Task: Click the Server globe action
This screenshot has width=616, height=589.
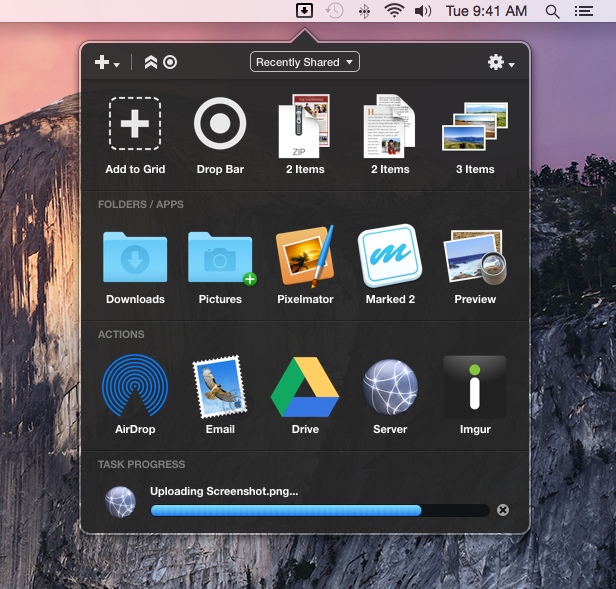Action: [390, 387]
